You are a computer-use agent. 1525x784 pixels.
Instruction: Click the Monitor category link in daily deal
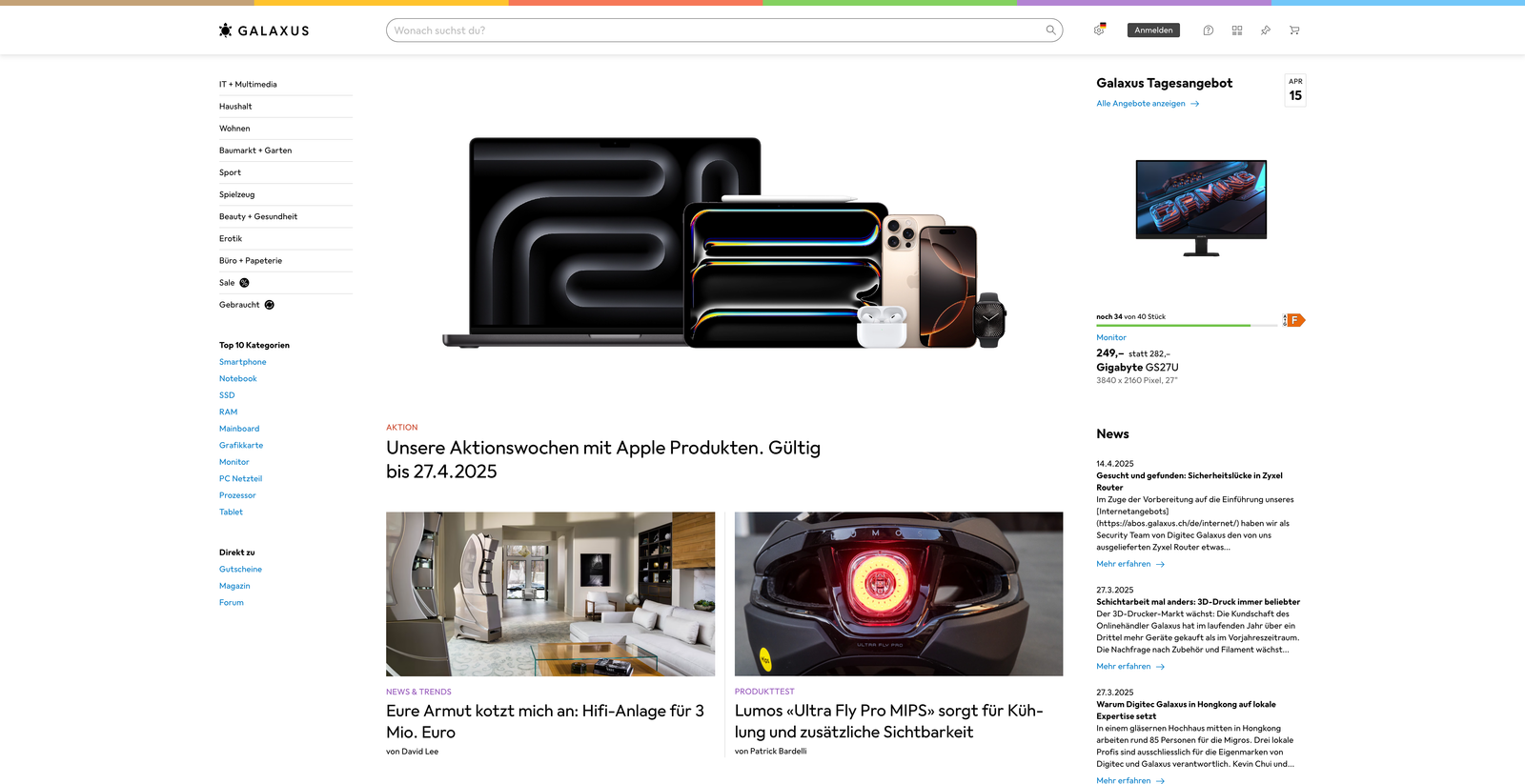[x=1111, y=338]
